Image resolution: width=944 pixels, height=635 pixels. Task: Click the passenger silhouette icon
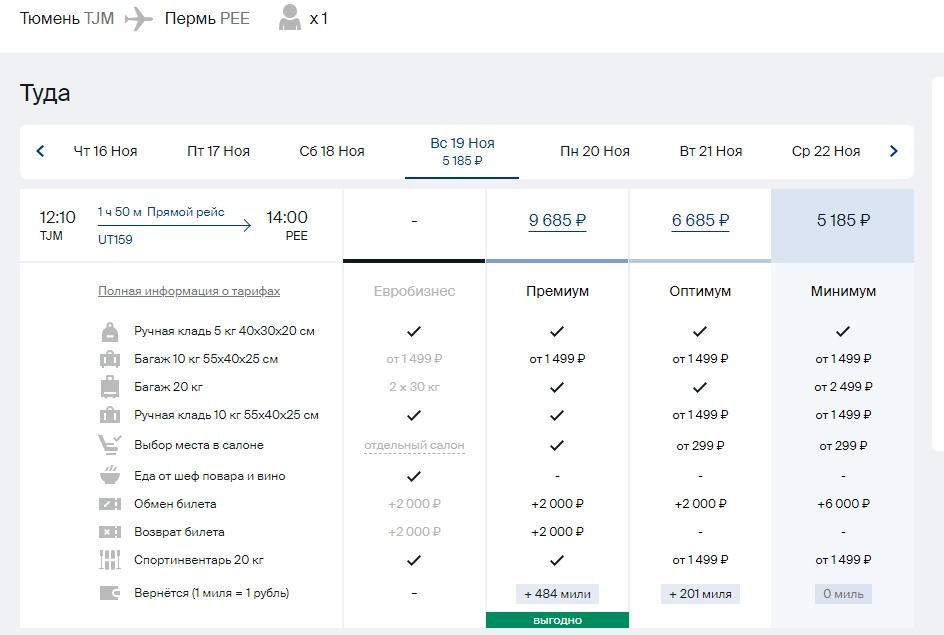[290, 18]
